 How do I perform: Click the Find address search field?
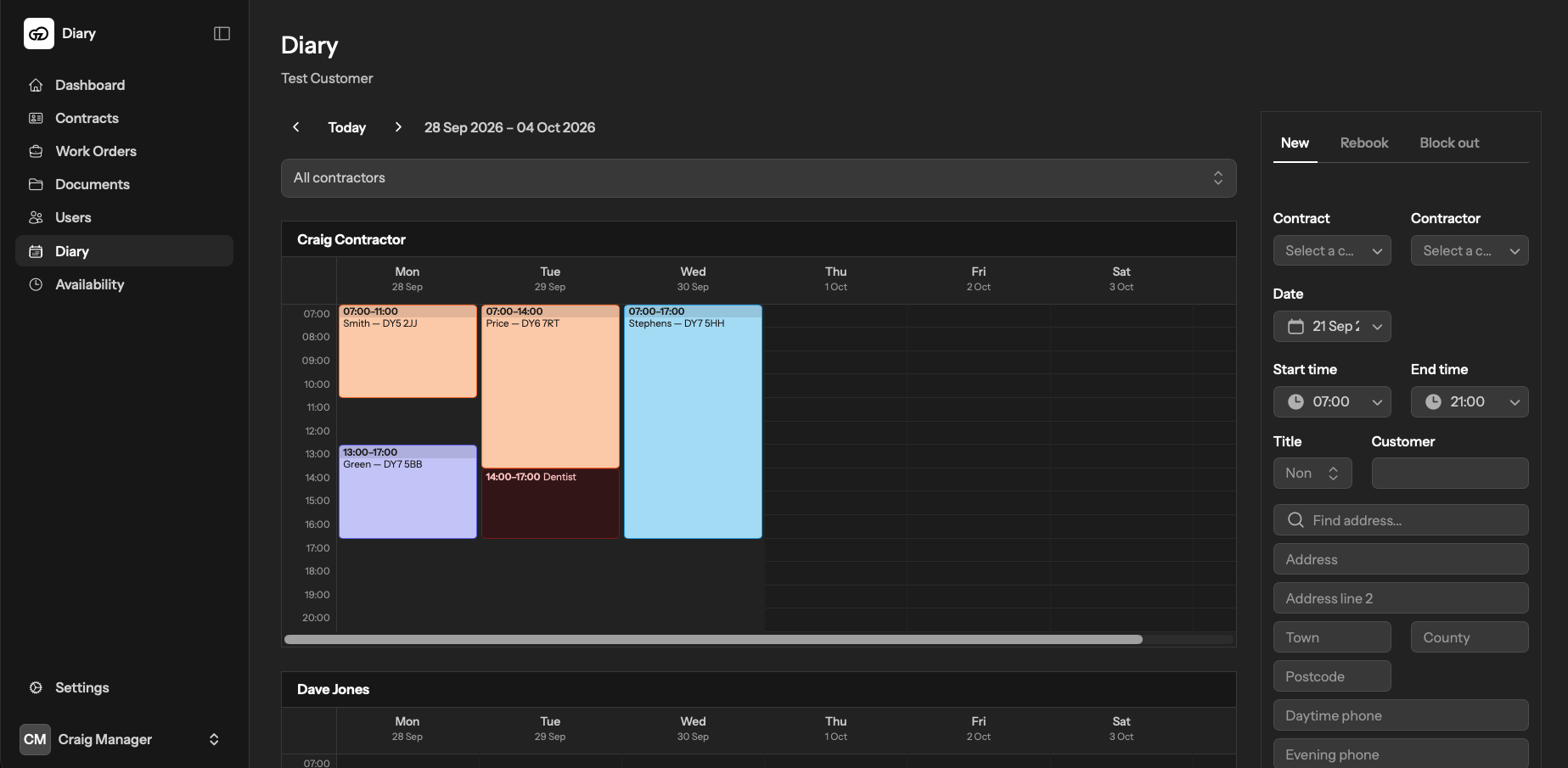tap(1401, 520)
